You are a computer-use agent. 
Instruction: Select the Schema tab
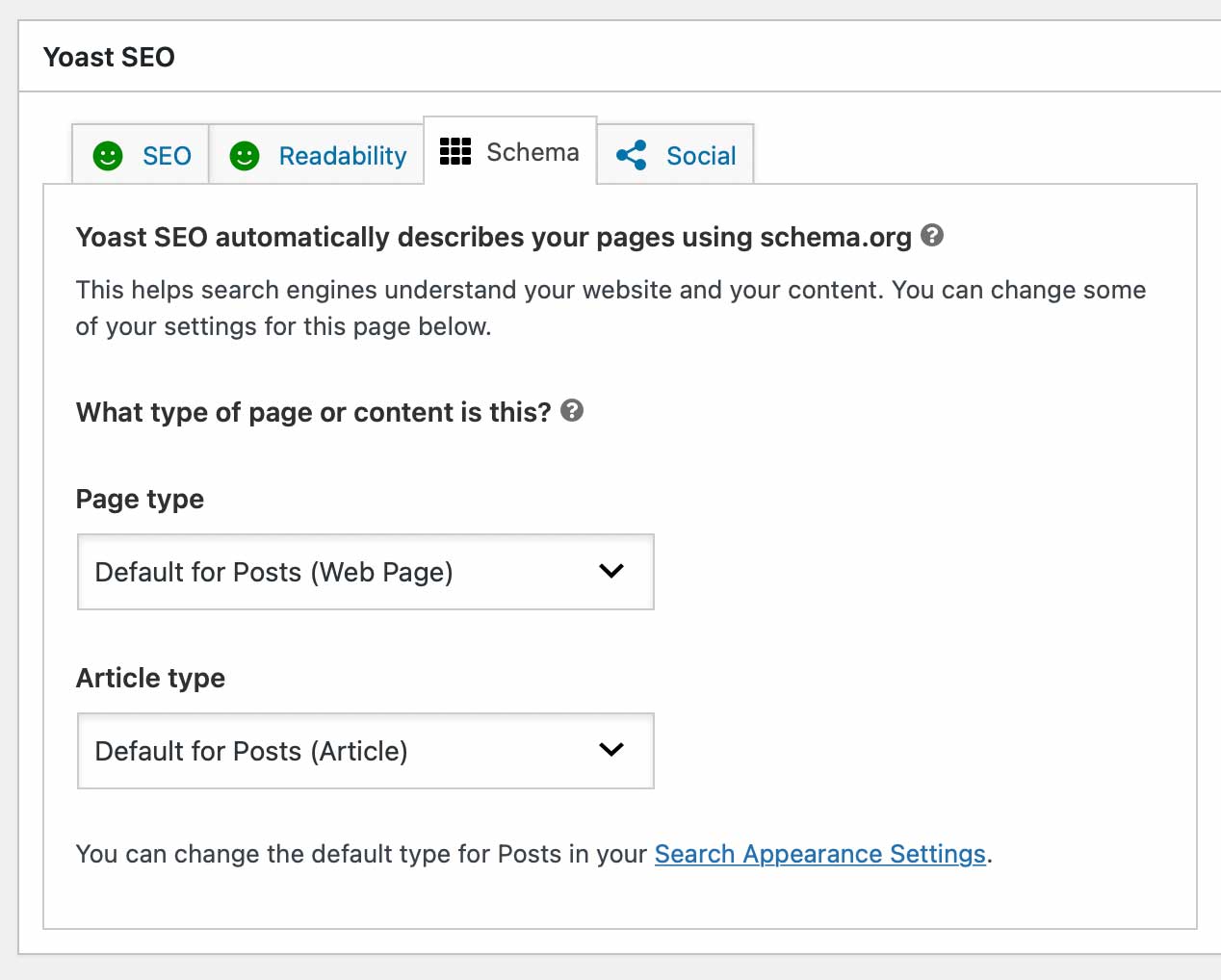[532, 152]
